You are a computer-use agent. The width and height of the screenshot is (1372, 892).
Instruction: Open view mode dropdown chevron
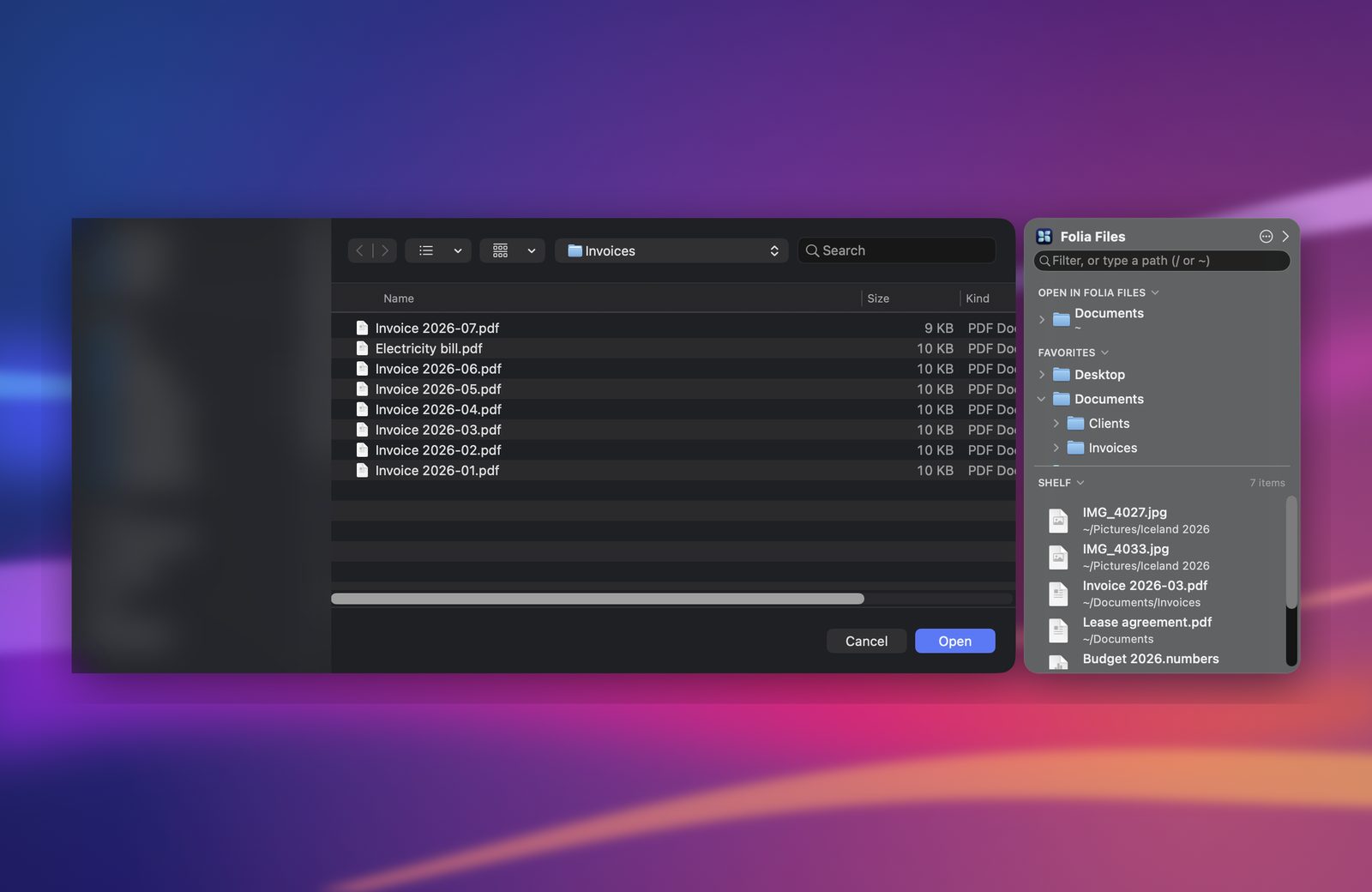[458, 250]
